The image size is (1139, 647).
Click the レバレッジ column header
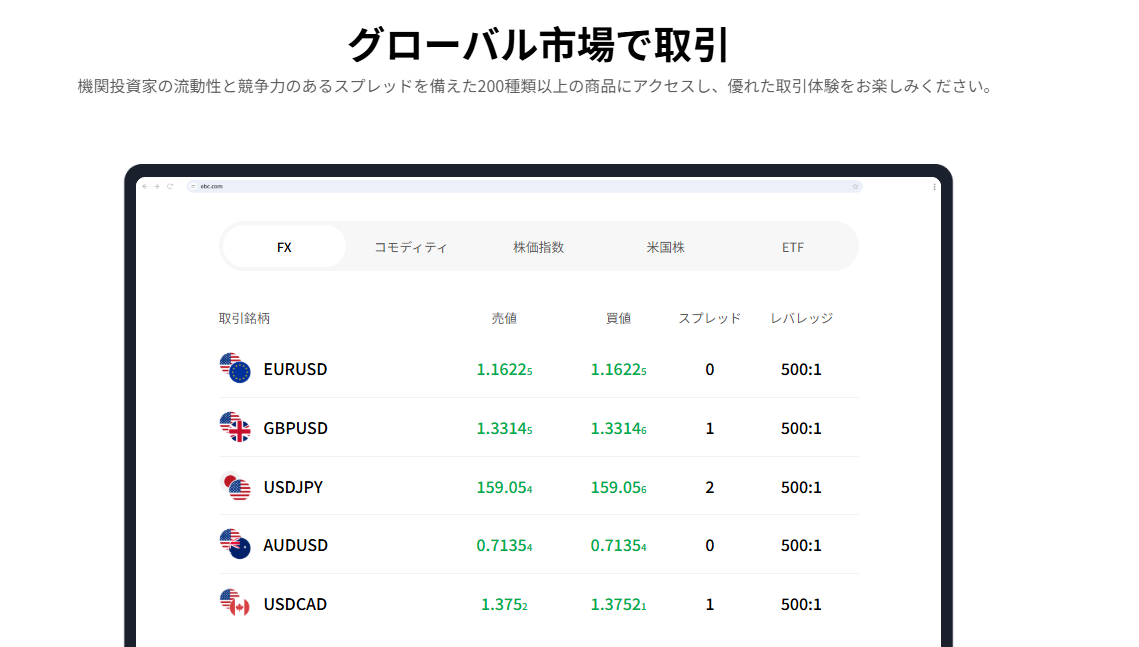pyautogui.click(x=801, y=318)
